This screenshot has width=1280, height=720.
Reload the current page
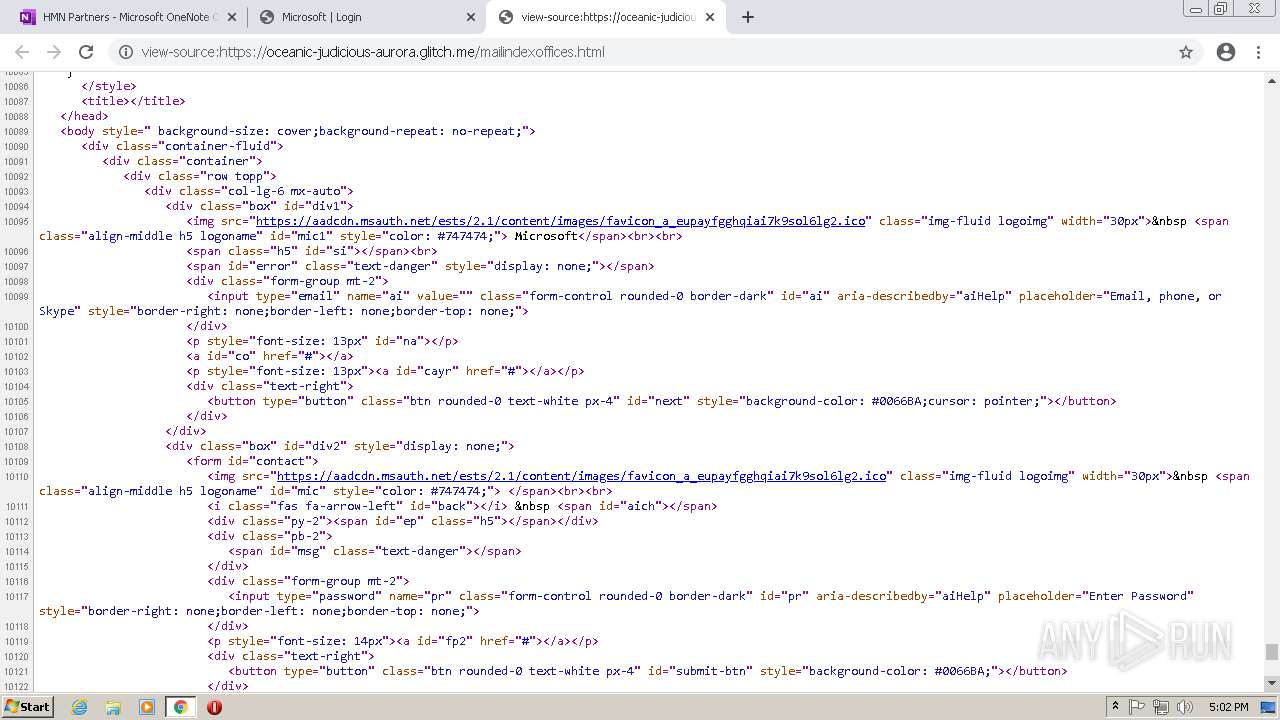[86, 52]
